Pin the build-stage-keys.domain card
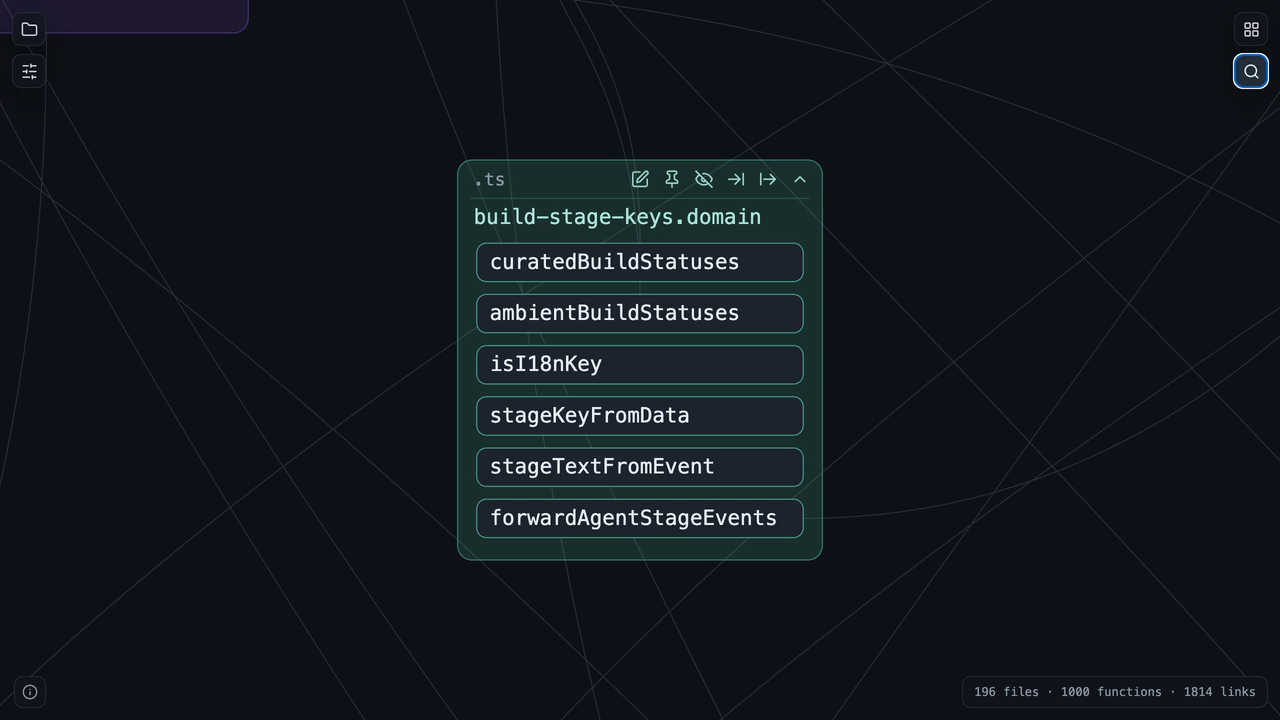1280x720 pixels. pos(672,179)
